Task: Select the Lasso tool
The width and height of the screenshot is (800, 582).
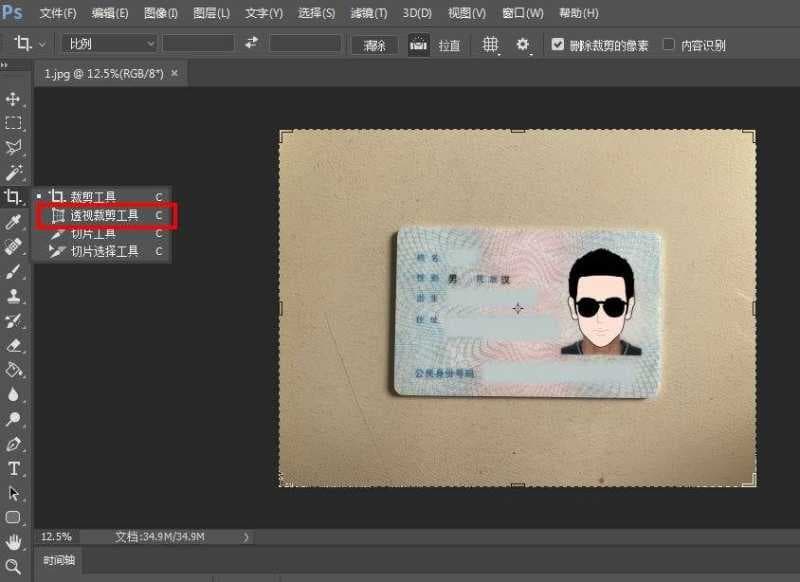Action: (14, 147)
